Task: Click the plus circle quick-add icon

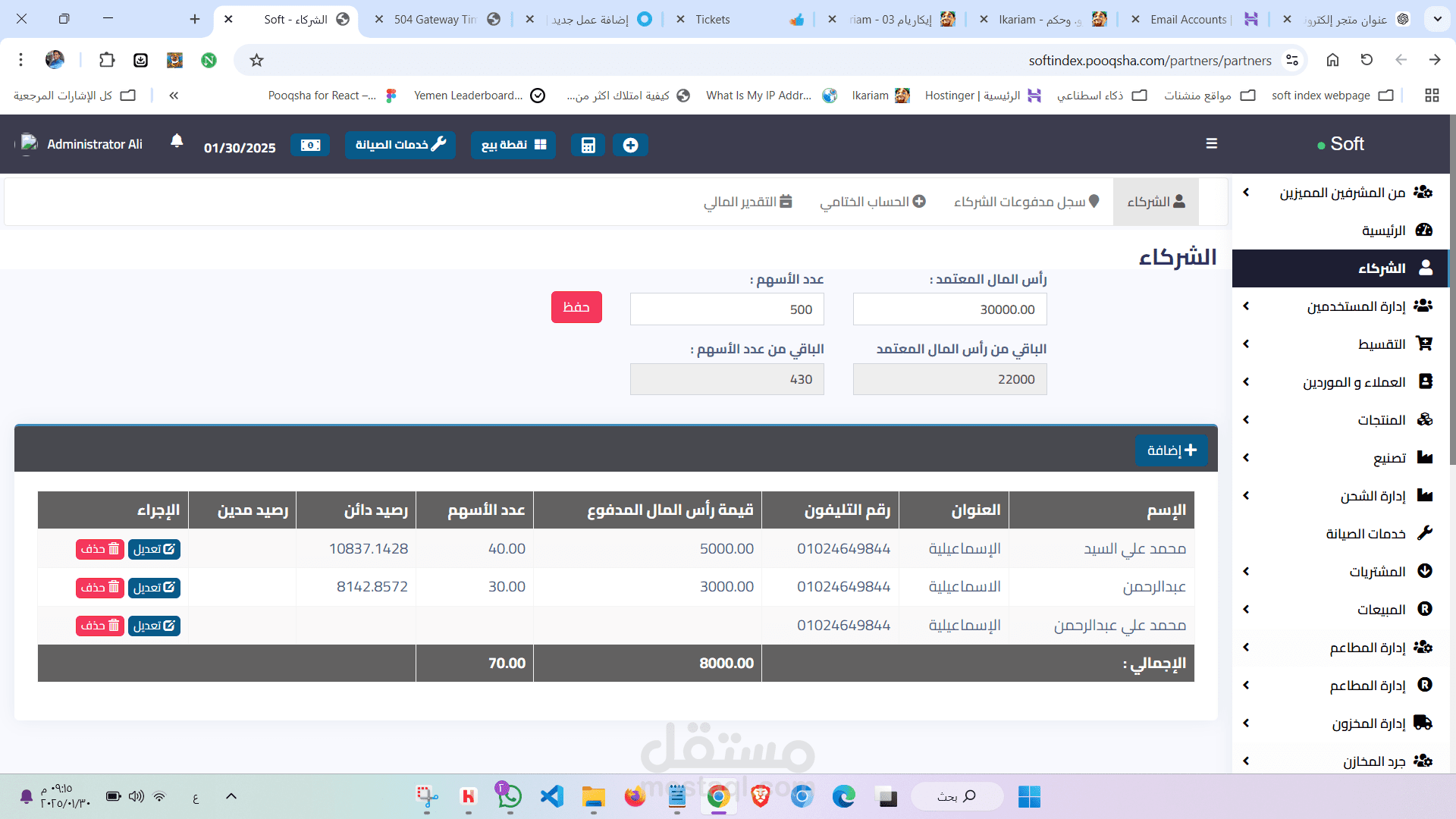Action: (x=630, y=145)
